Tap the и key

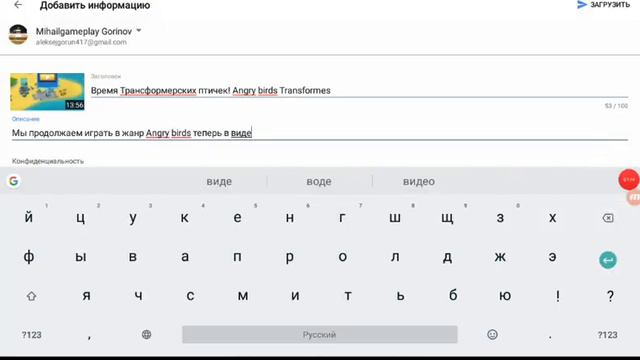point(295,296)
